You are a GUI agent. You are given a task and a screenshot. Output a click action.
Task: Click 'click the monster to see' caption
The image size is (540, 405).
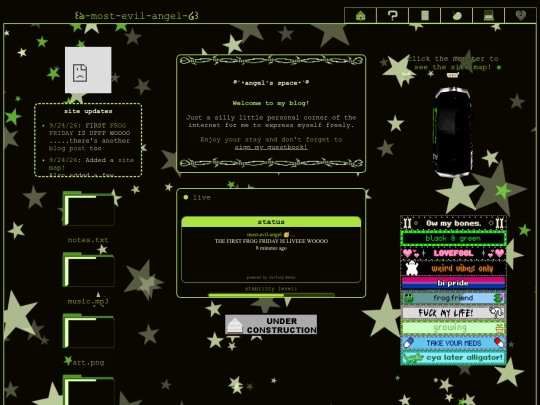point(453,63)
